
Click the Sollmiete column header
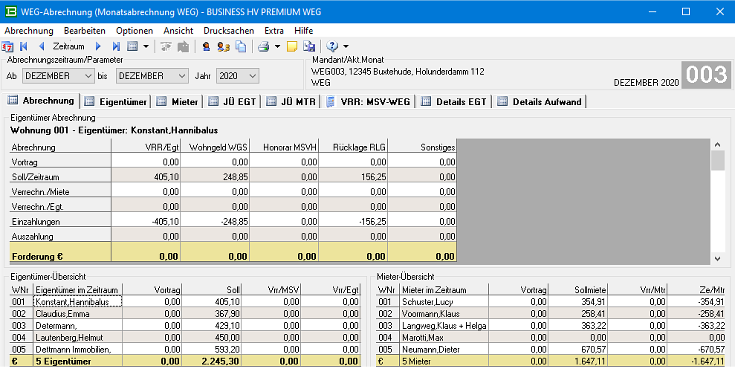(578, 290)
